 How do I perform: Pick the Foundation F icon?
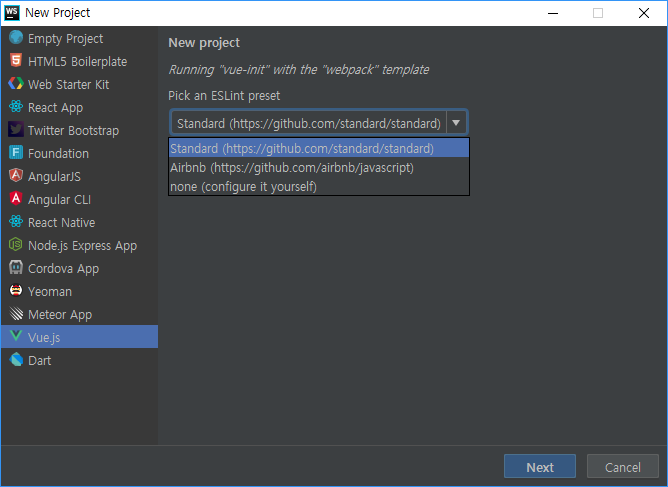[16, 153]
